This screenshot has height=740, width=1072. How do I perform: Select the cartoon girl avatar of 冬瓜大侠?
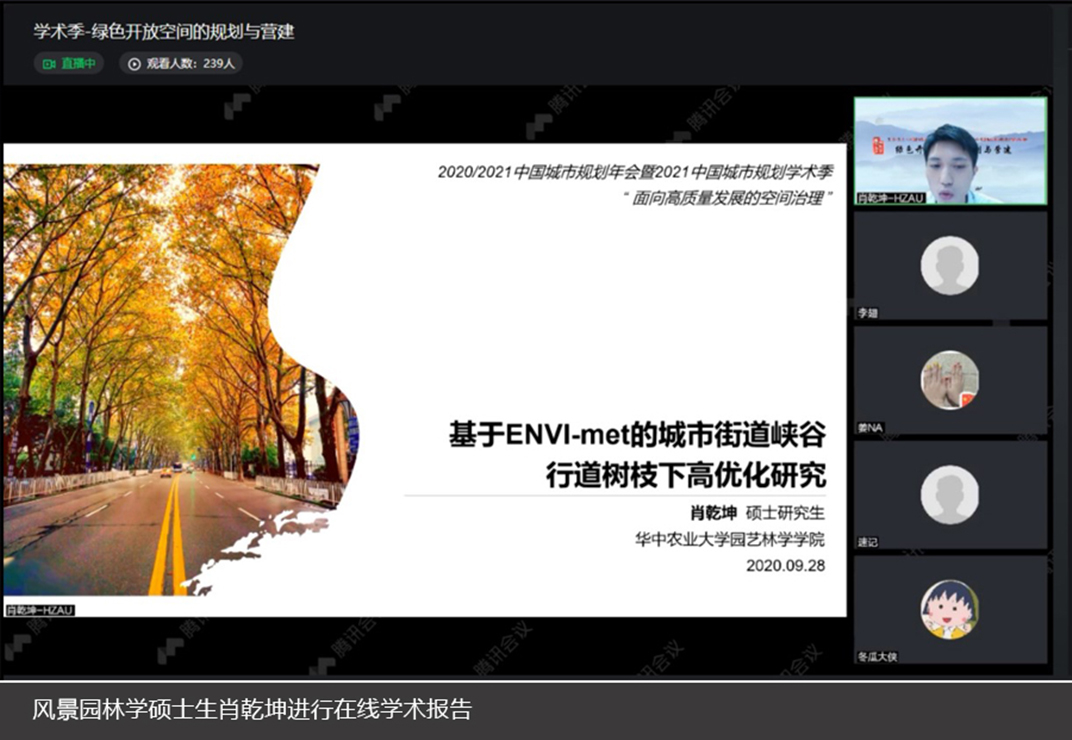[x=949, y=609]
